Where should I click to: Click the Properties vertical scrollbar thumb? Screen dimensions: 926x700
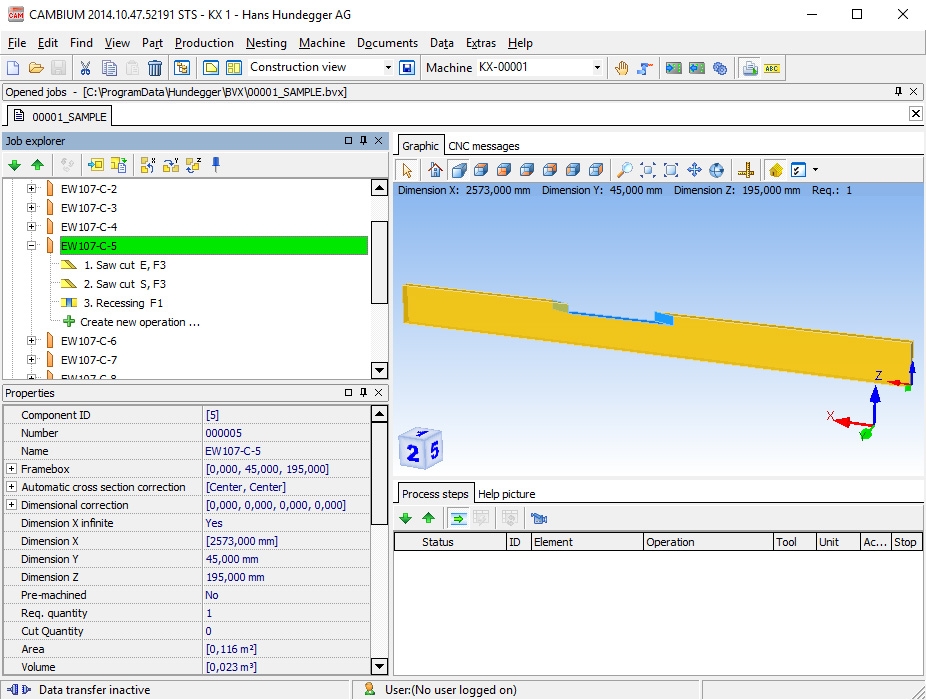click(379, 473)
